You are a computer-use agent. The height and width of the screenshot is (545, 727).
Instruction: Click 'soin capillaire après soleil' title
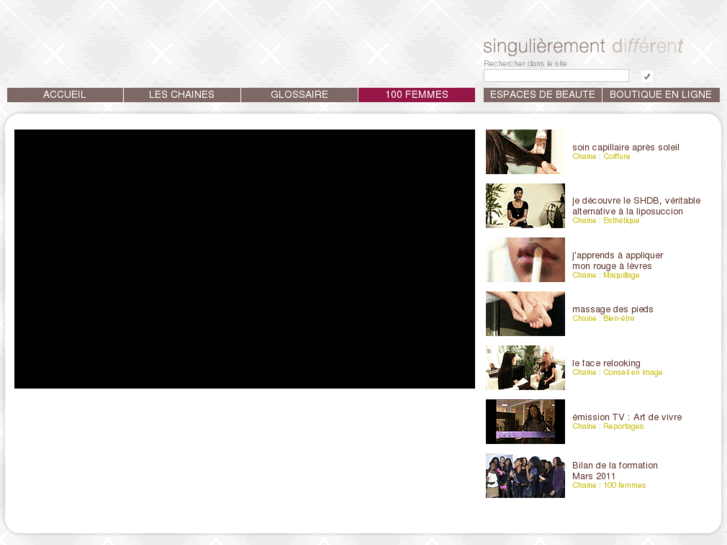pos(625,147)
